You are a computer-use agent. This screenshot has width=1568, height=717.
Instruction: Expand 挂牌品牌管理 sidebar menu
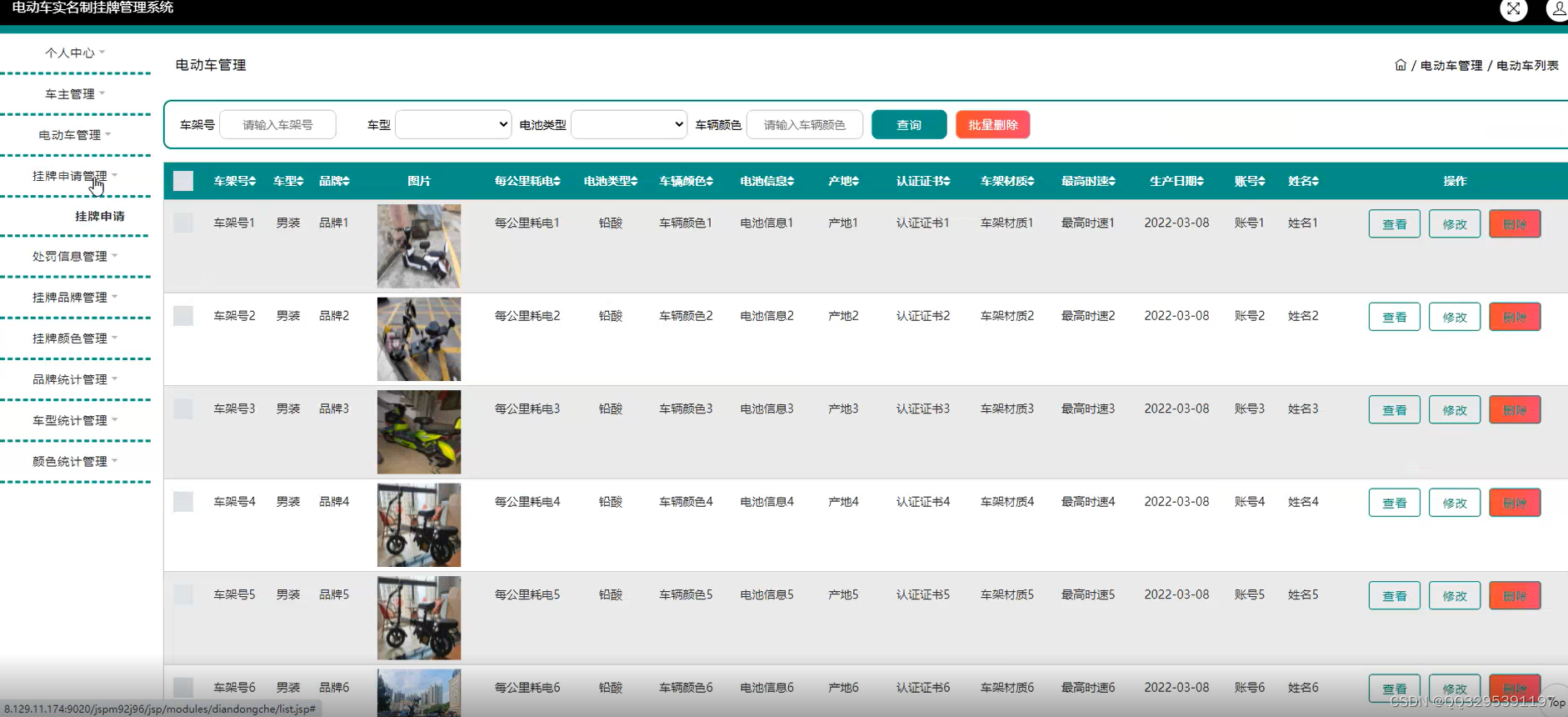pyautogui.click(x=75, y=297)
